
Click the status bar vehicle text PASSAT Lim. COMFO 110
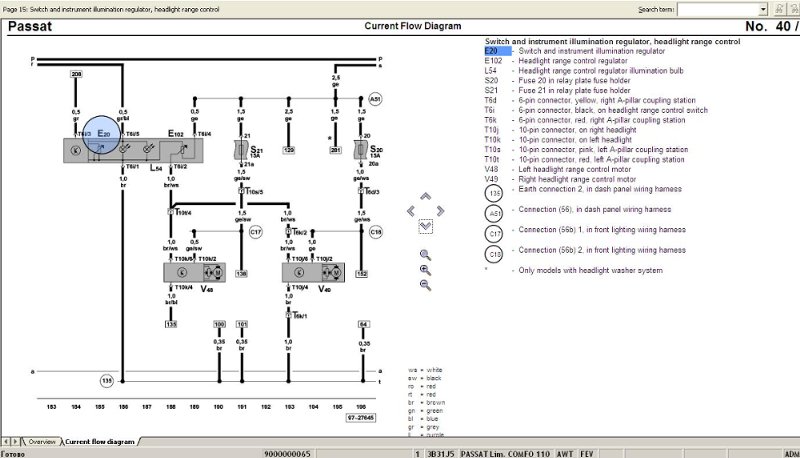pyautogui.click(x=505, y=454)
